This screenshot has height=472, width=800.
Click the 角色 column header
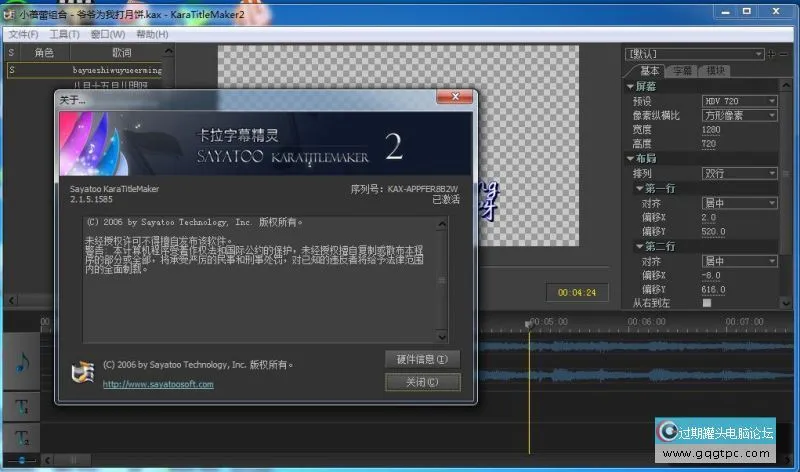(44, 53)
